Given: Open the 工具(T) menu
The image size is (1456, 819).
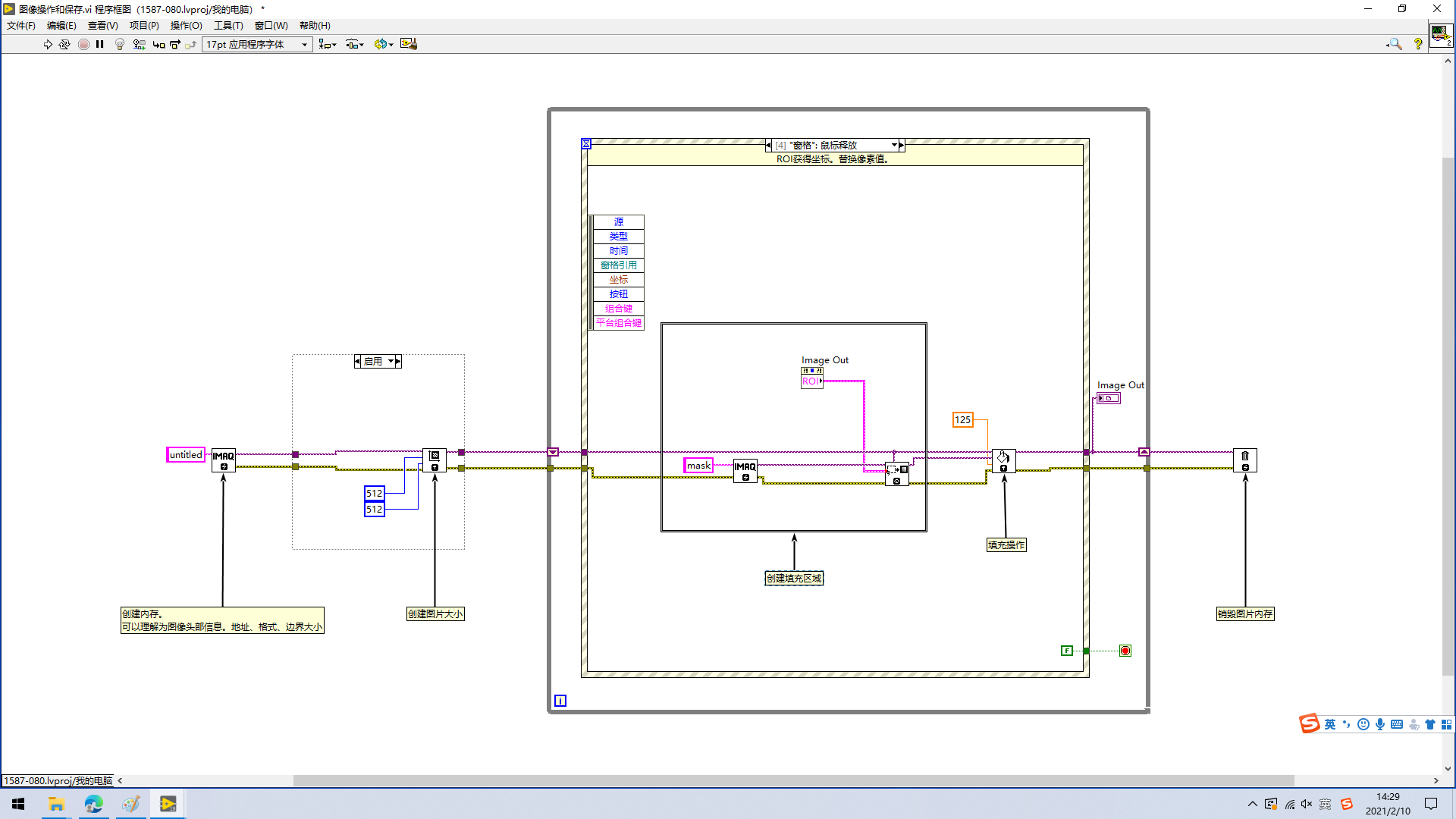Looking at the screenshot, I should (227, 25).
